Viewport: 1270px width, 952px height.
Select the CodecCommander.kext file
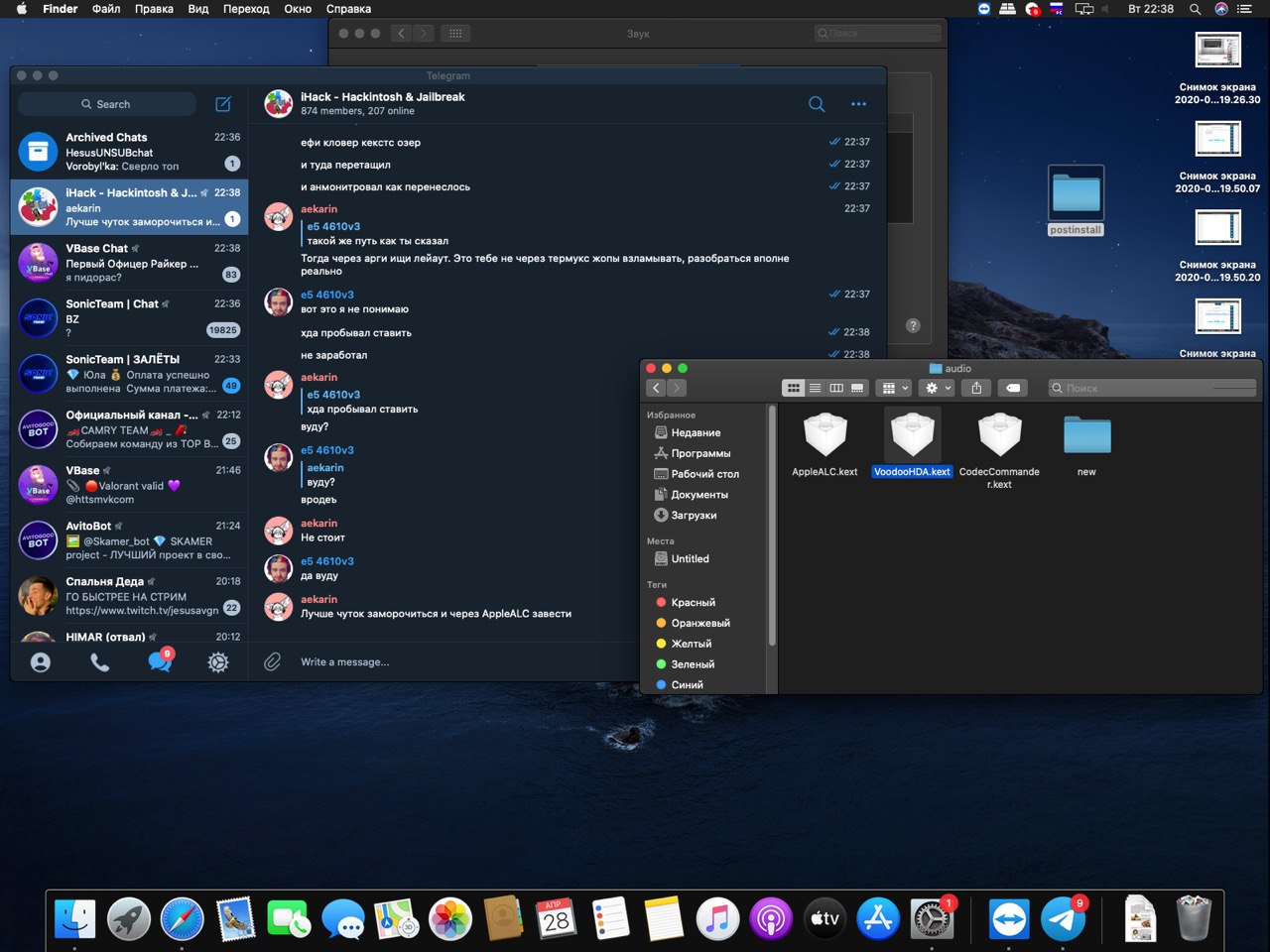click(x=999, y=450)
